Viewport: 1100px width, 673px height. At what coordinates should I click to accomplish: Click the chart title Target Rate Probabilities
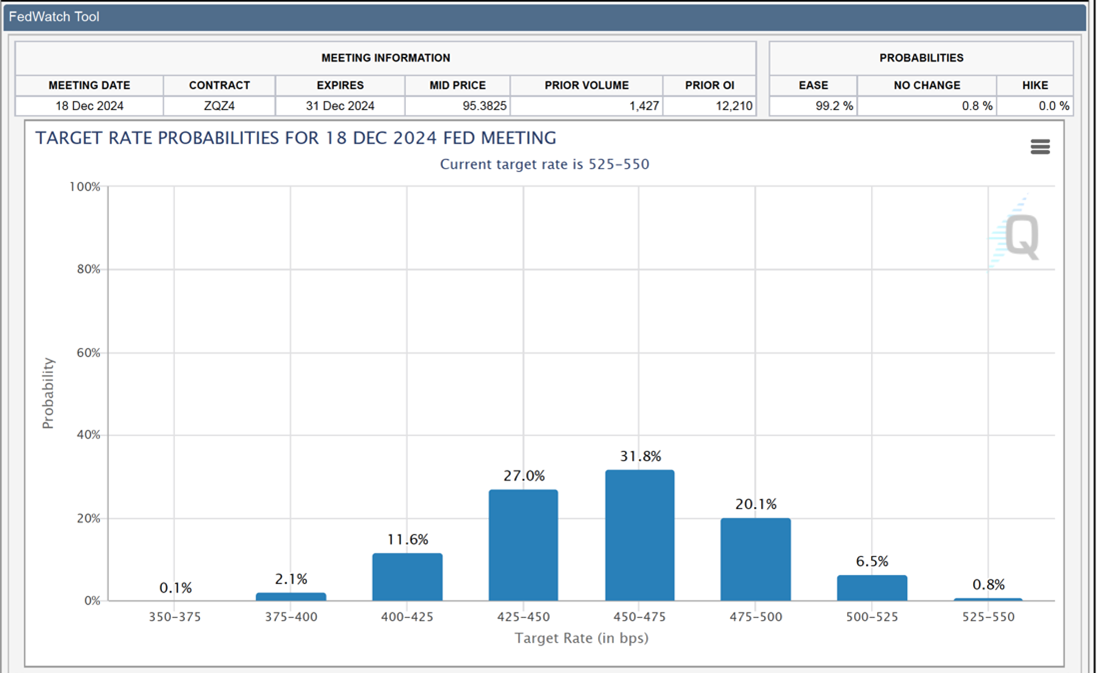[296, 138]
